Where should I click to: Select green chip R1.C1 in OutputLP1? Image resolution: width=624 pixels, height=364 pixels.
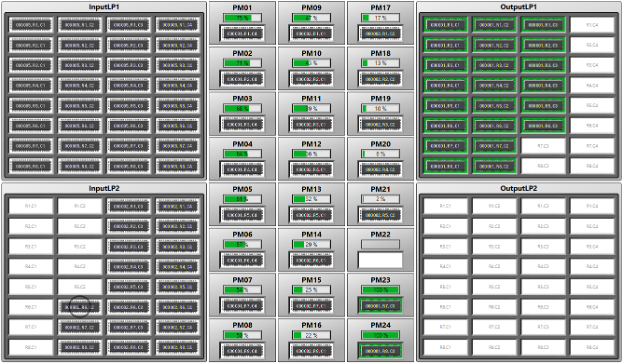click(x=445, y=25)
